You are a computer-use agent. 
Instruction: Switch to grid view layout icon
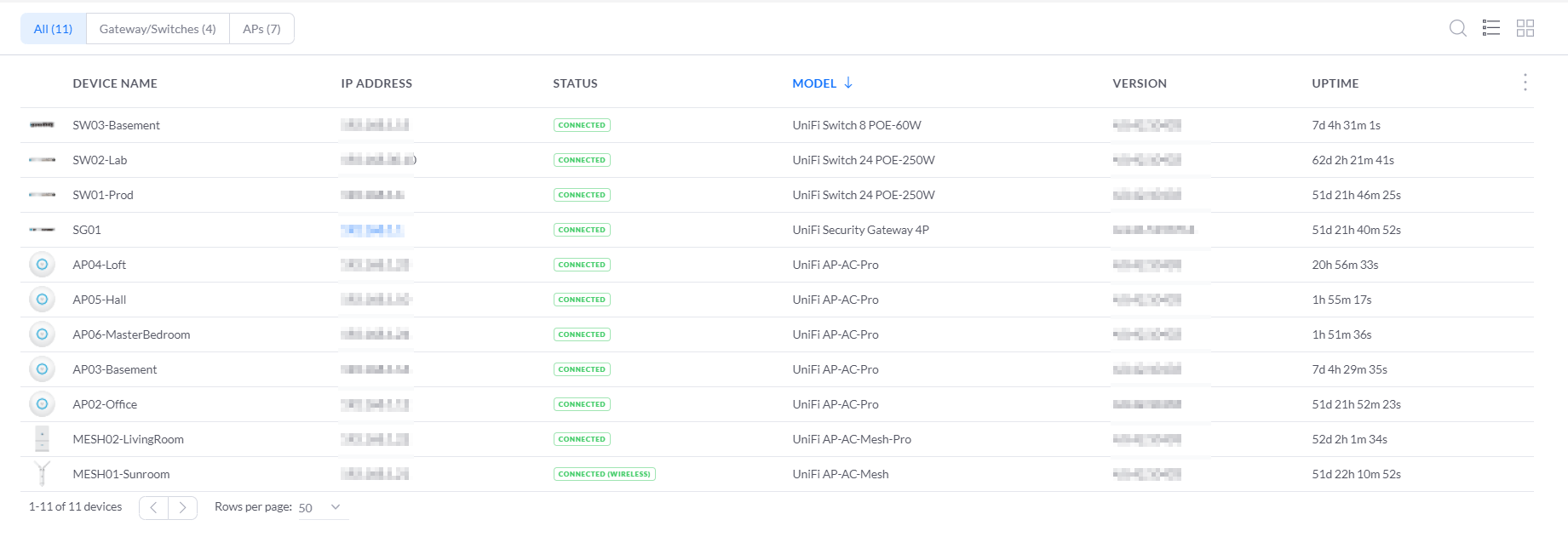(x=1525, y=28)
